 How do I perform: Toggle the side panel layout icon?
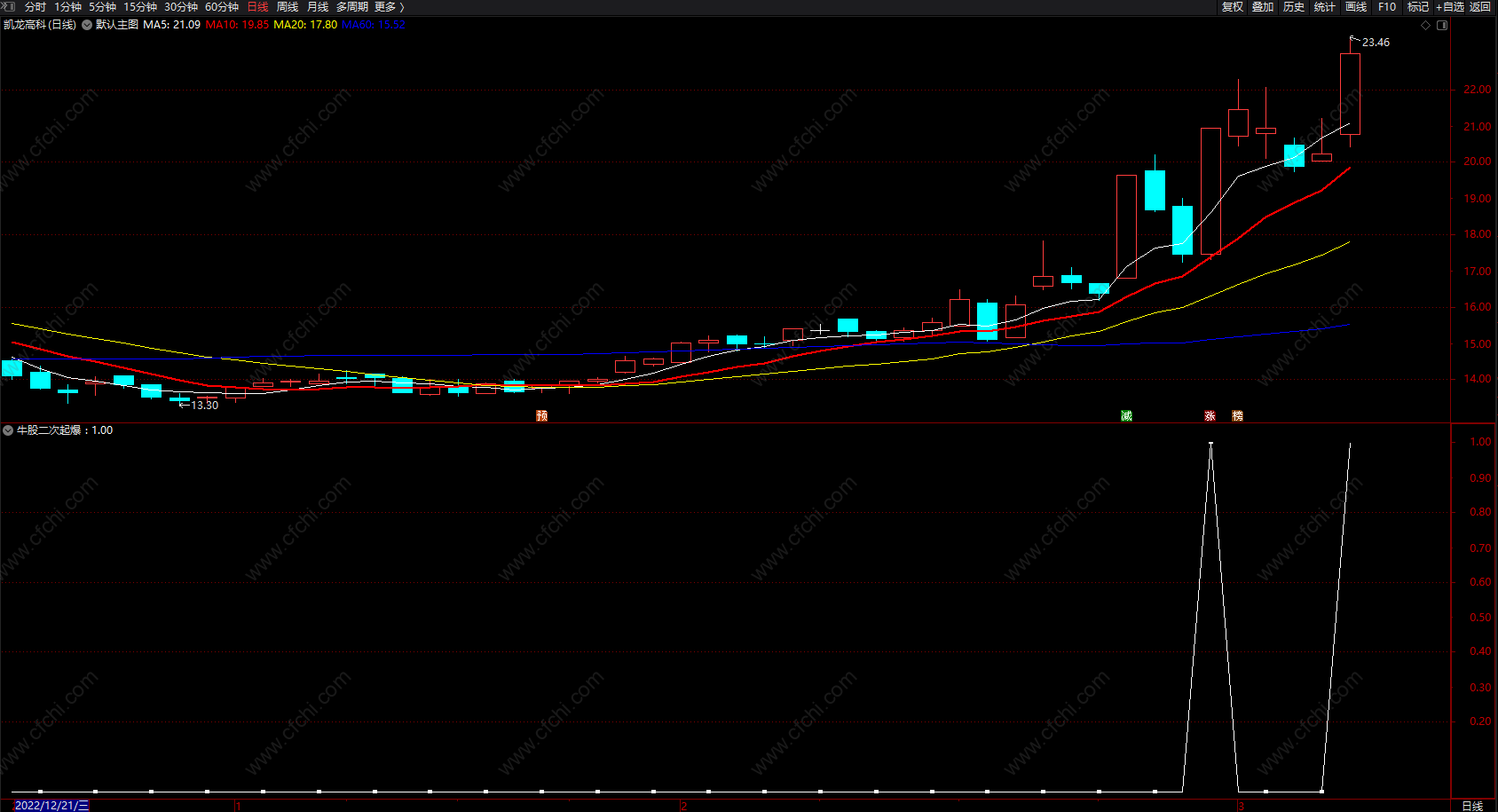pos(1442,25)
